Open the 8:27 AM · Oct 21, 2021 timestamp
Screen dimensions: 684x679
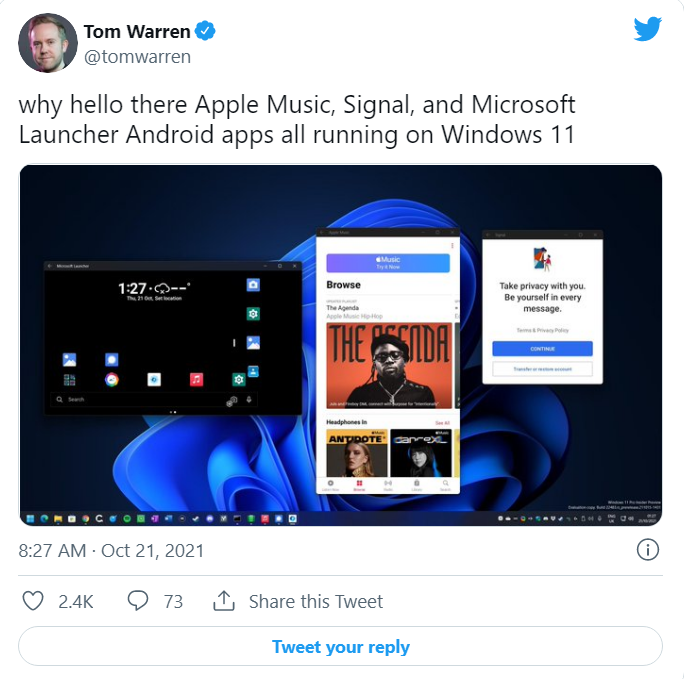tap(111, 550)
